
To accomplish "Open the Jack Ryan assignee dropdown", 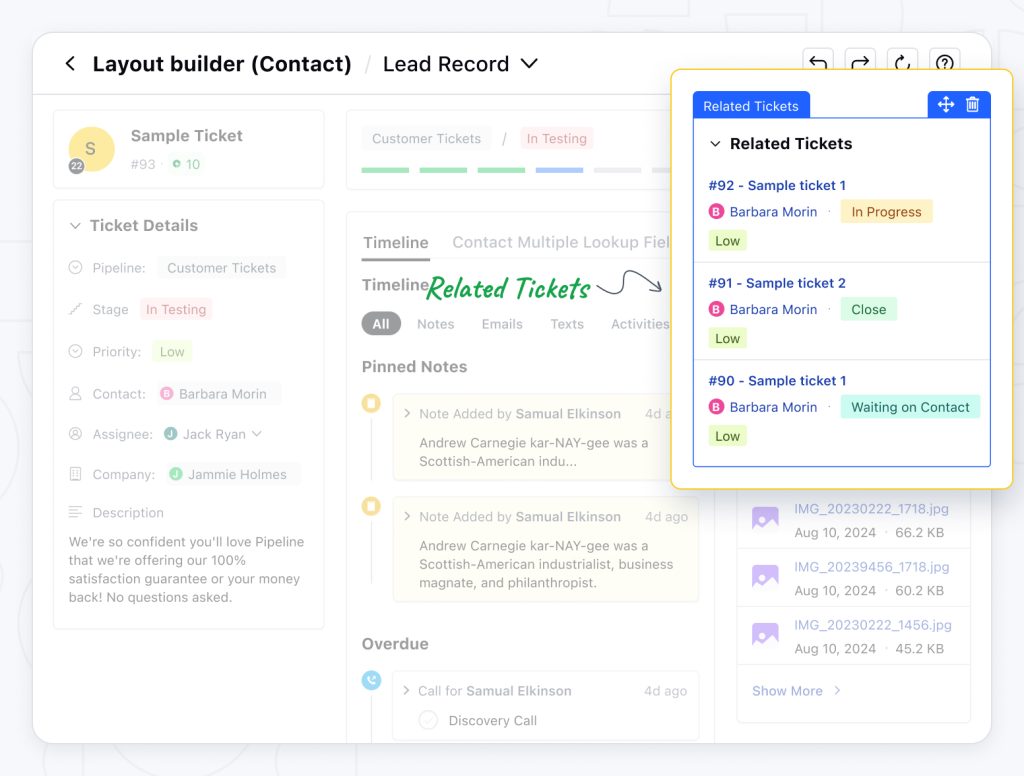I will (x=257, y=434).
